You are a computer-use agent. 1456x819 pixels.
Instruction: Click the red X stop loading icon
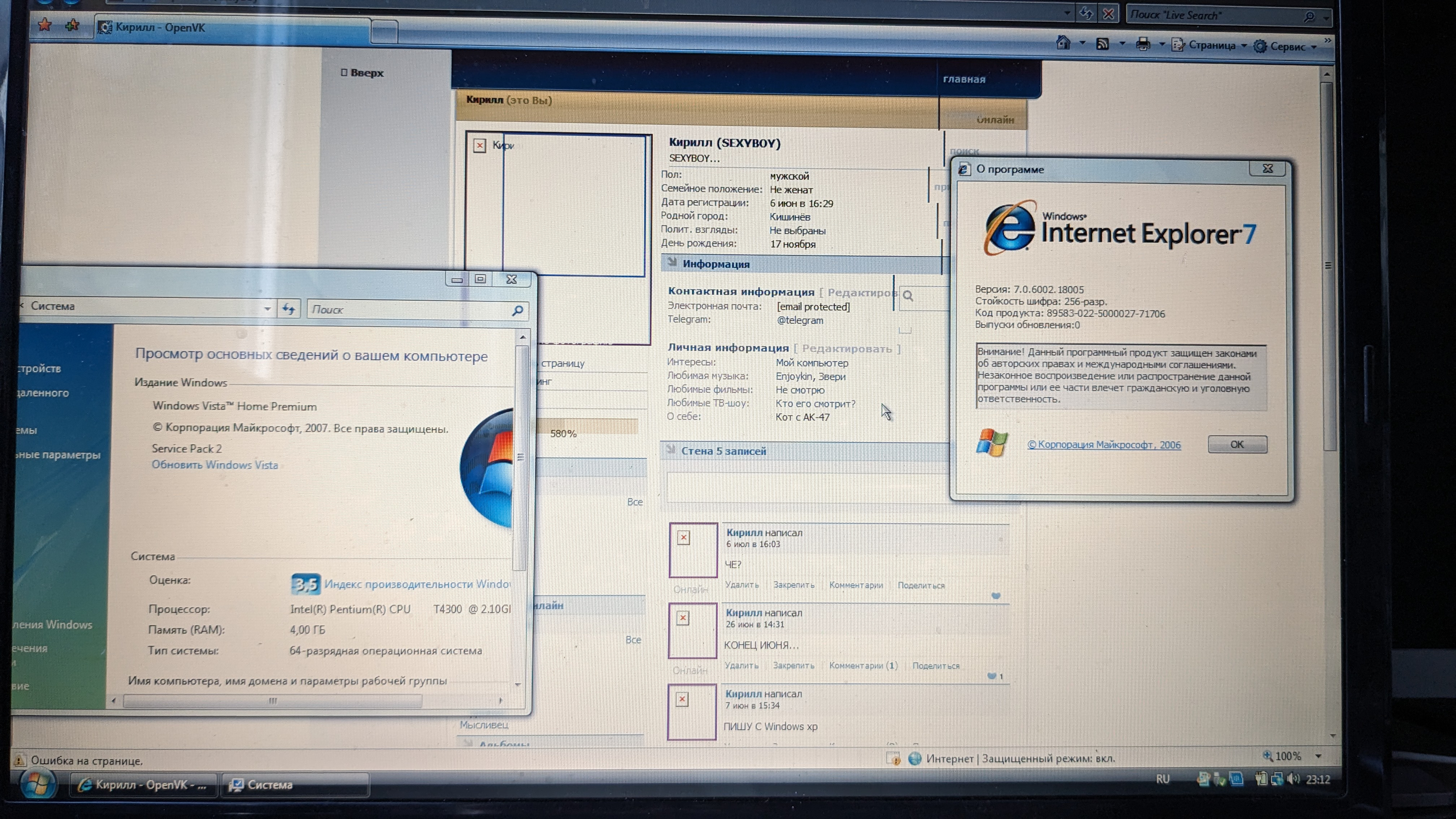pyautogui.click(x=1108, y=14)
